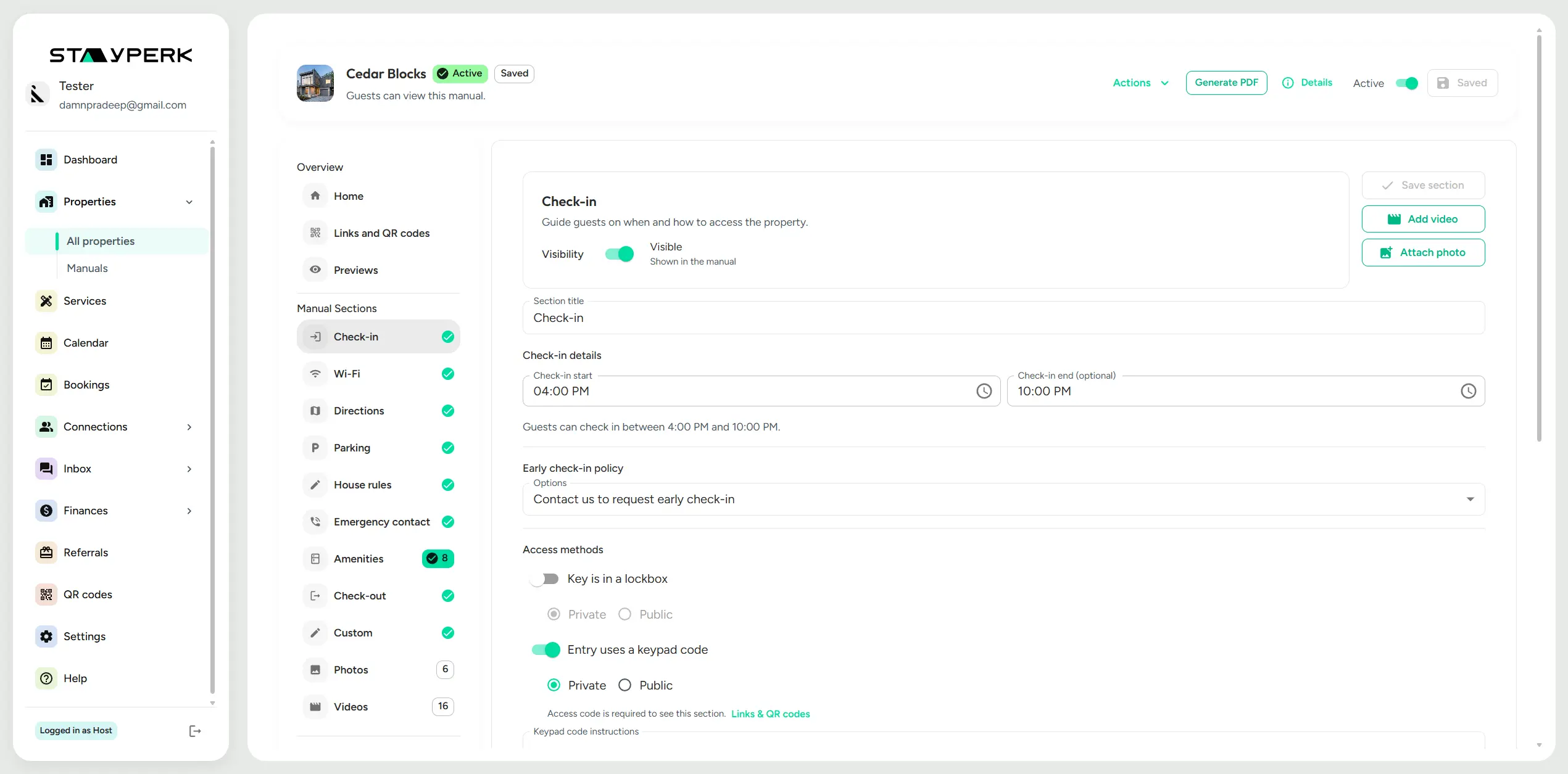Click the Check-out exit icon
The height and width of the screenshot is (774, 1568).
[x=315, y=596]
